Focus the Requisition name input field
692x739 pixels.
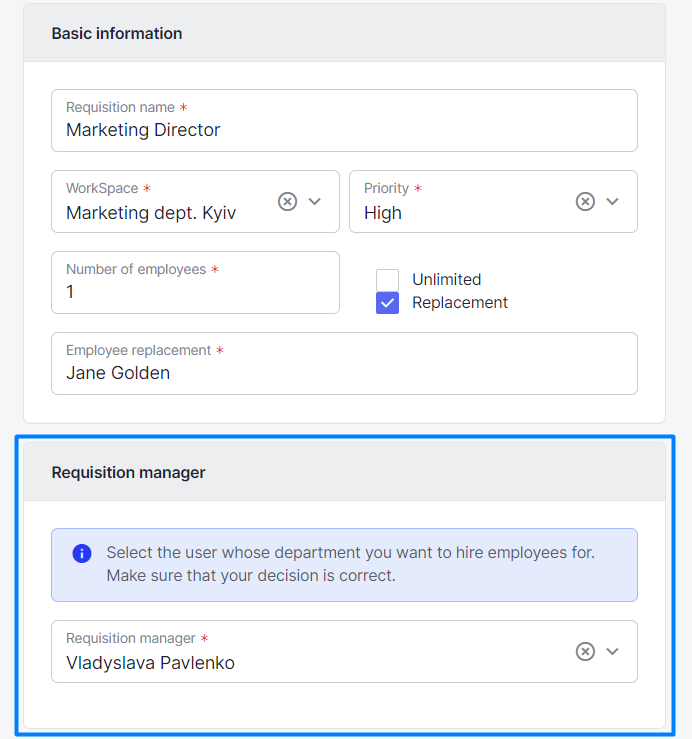pyautogui.click(x=344, y=121)
